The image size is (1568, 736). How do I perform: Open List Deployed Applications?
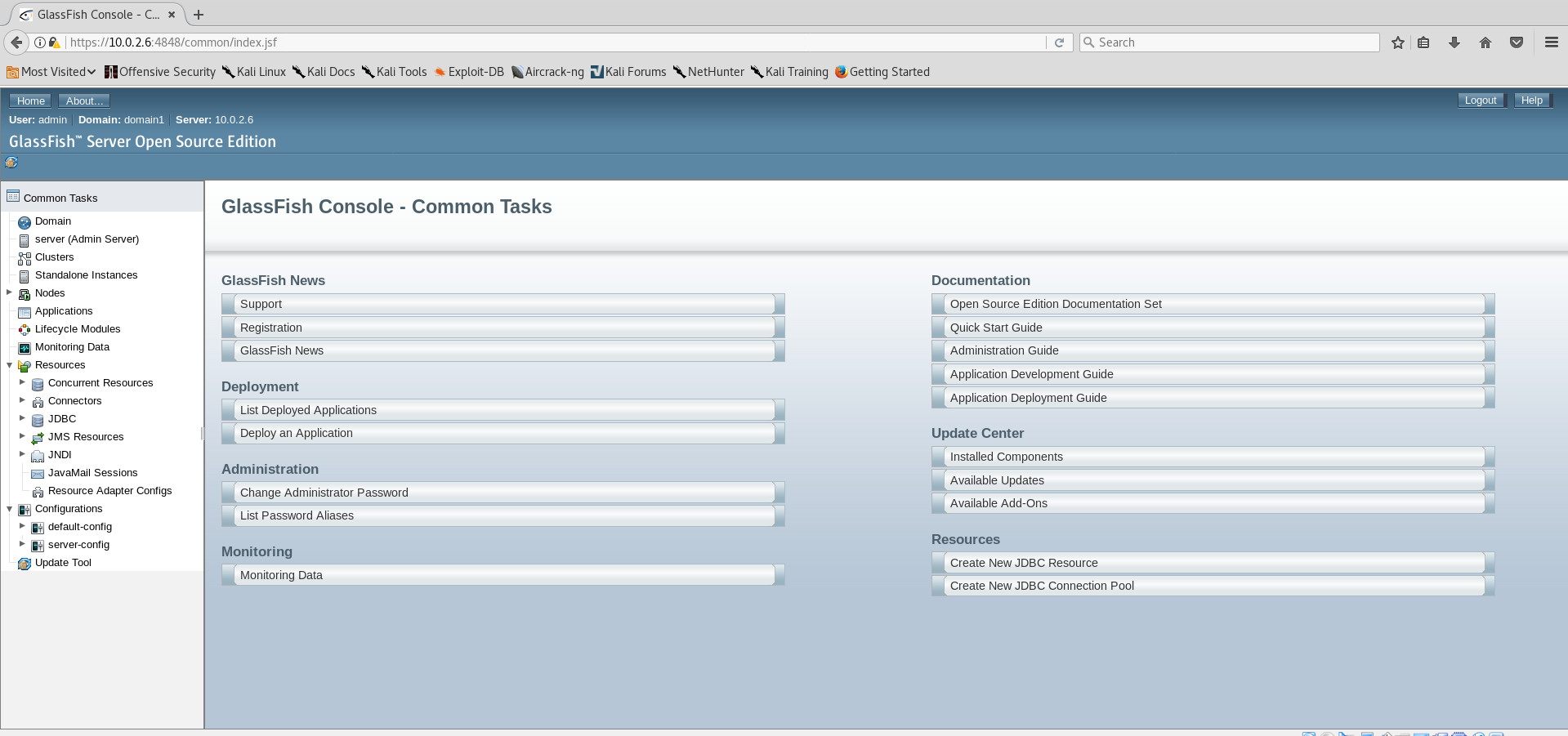coord(503,410)
